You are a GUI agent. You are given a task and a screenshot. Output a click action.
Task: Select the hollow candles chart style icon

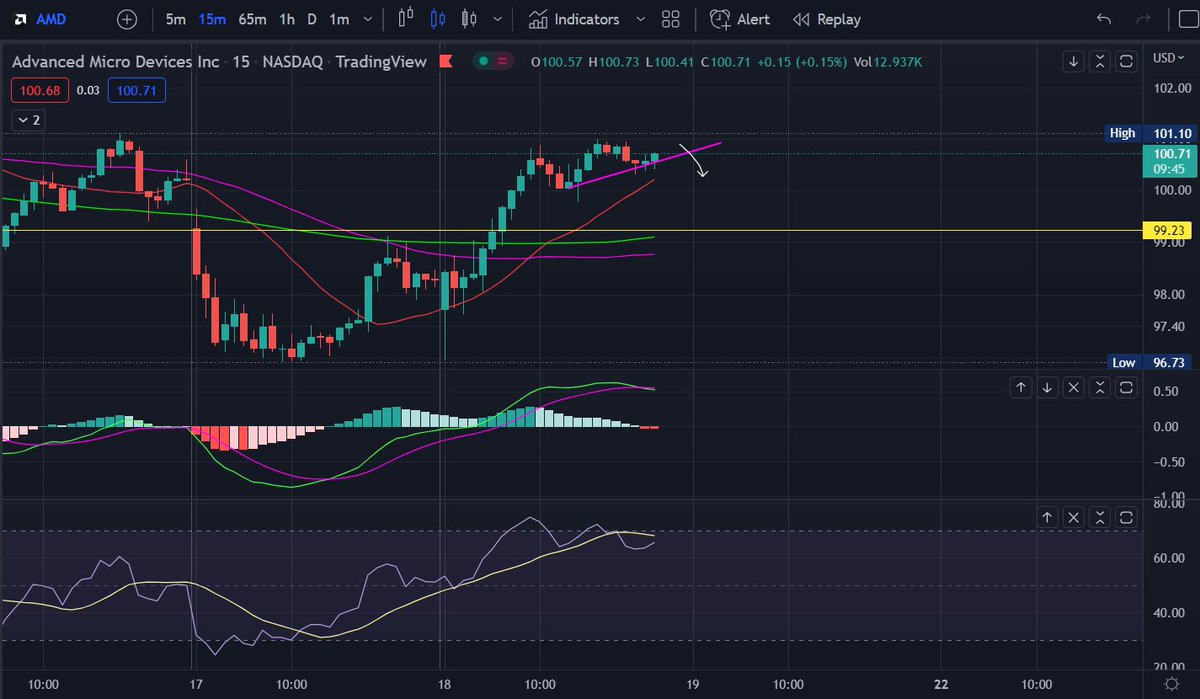pyautogui.click(x=468, y=19)
